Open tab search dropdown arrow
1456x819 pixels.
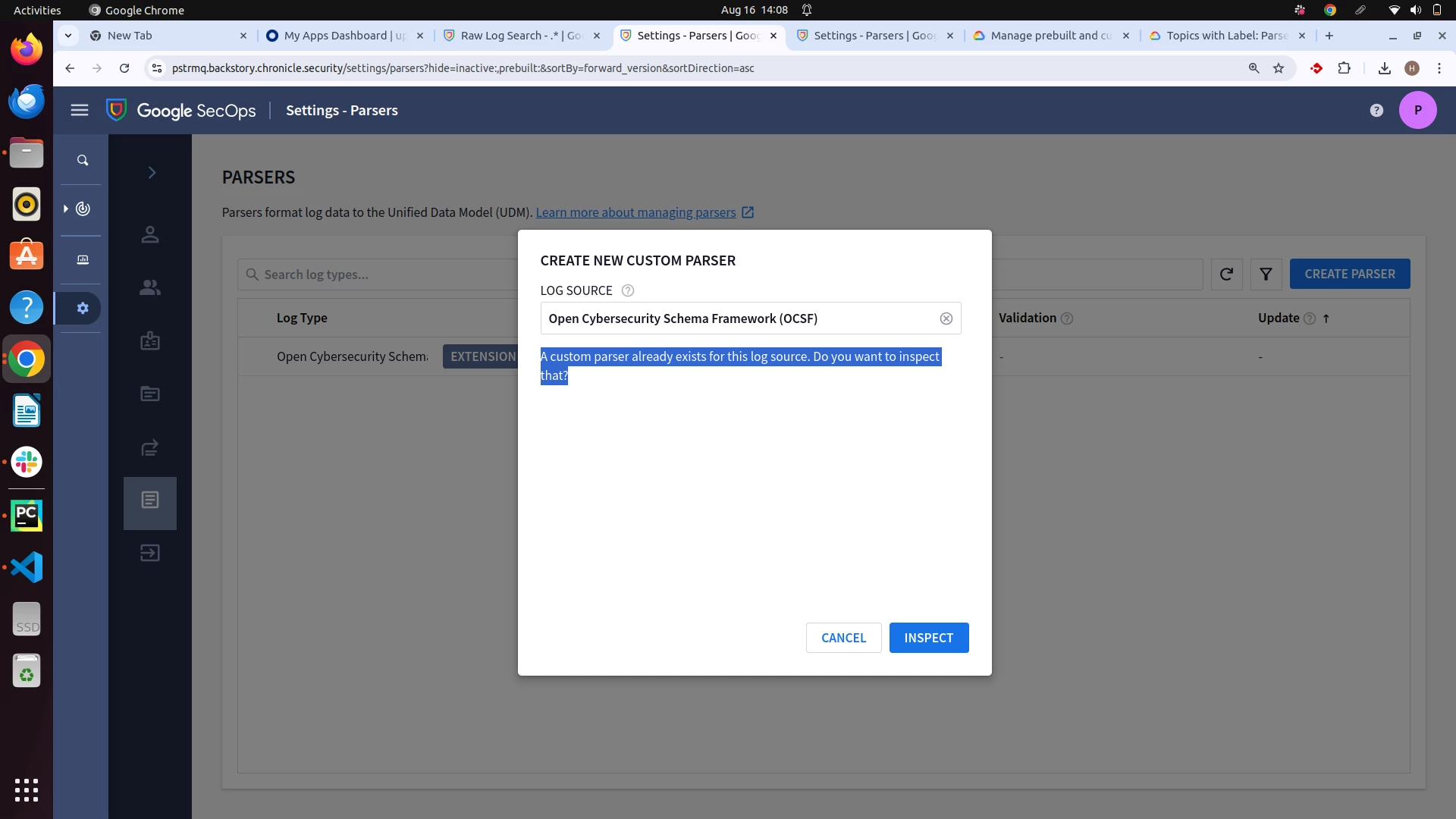coord(68,36)
